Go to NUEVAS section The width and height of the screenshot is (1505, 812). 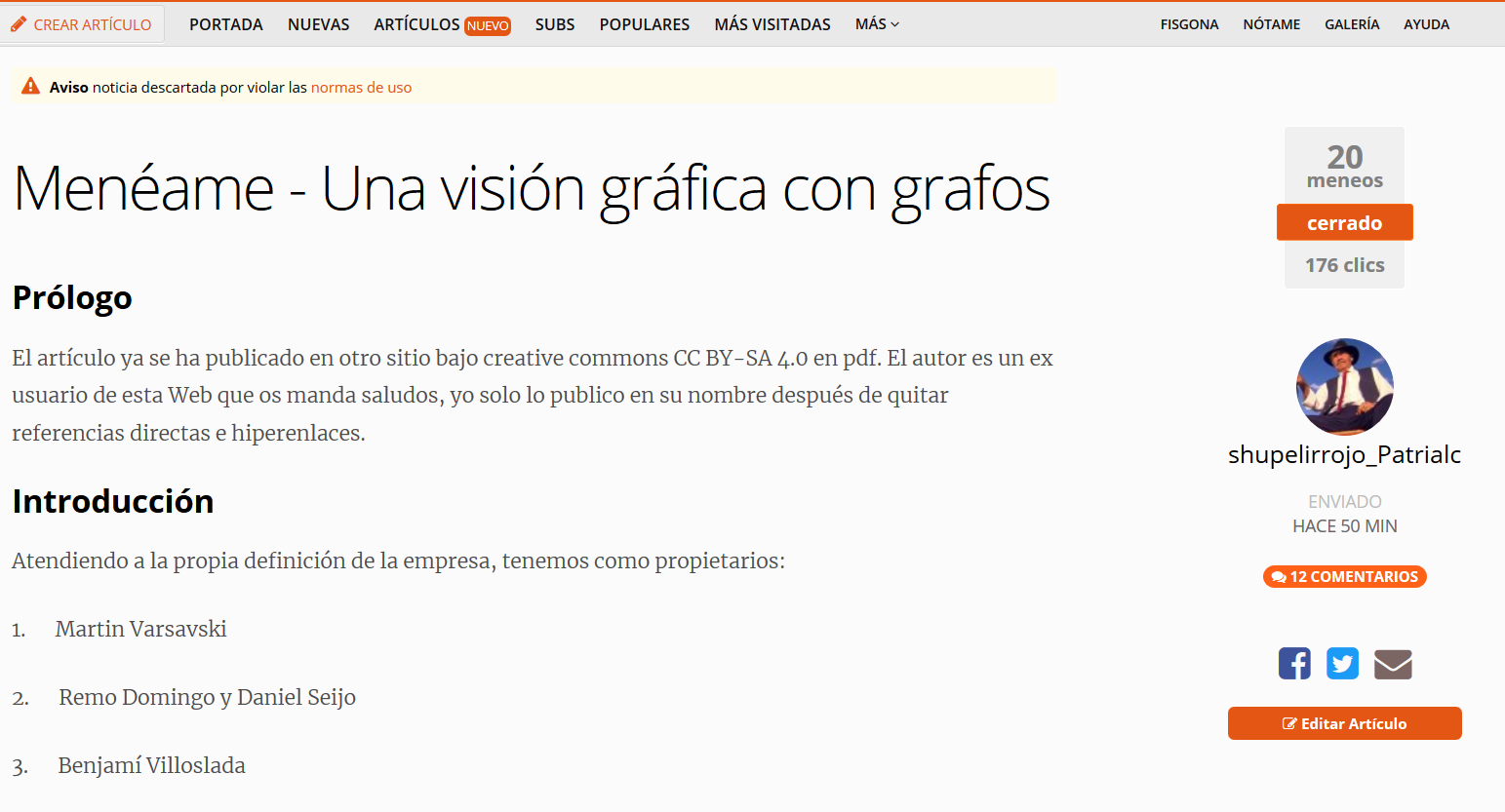[x=319, y=24]
